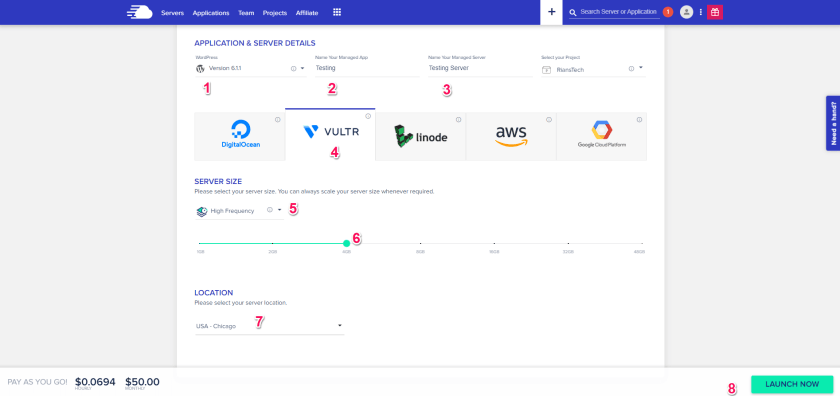This screenshot has height=396, width=840.
Task: Open the USA - Chicago location dropdown
Action: [x=269, y=326]
